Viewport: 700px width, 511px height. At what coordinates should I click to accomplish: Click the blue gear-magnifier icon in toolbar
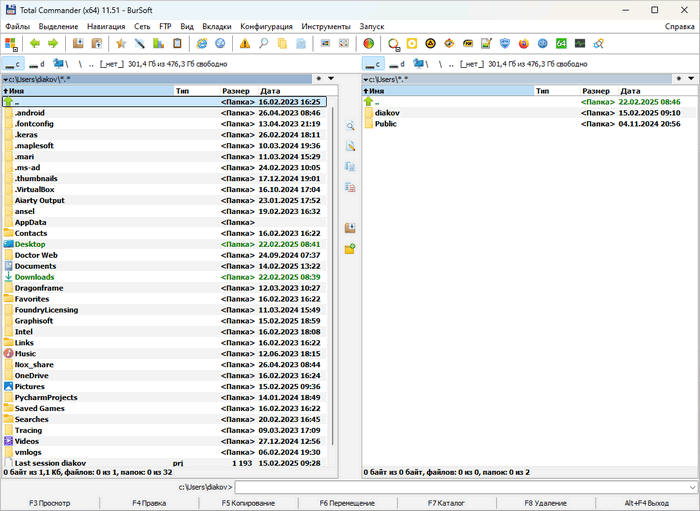pos(598,43)
